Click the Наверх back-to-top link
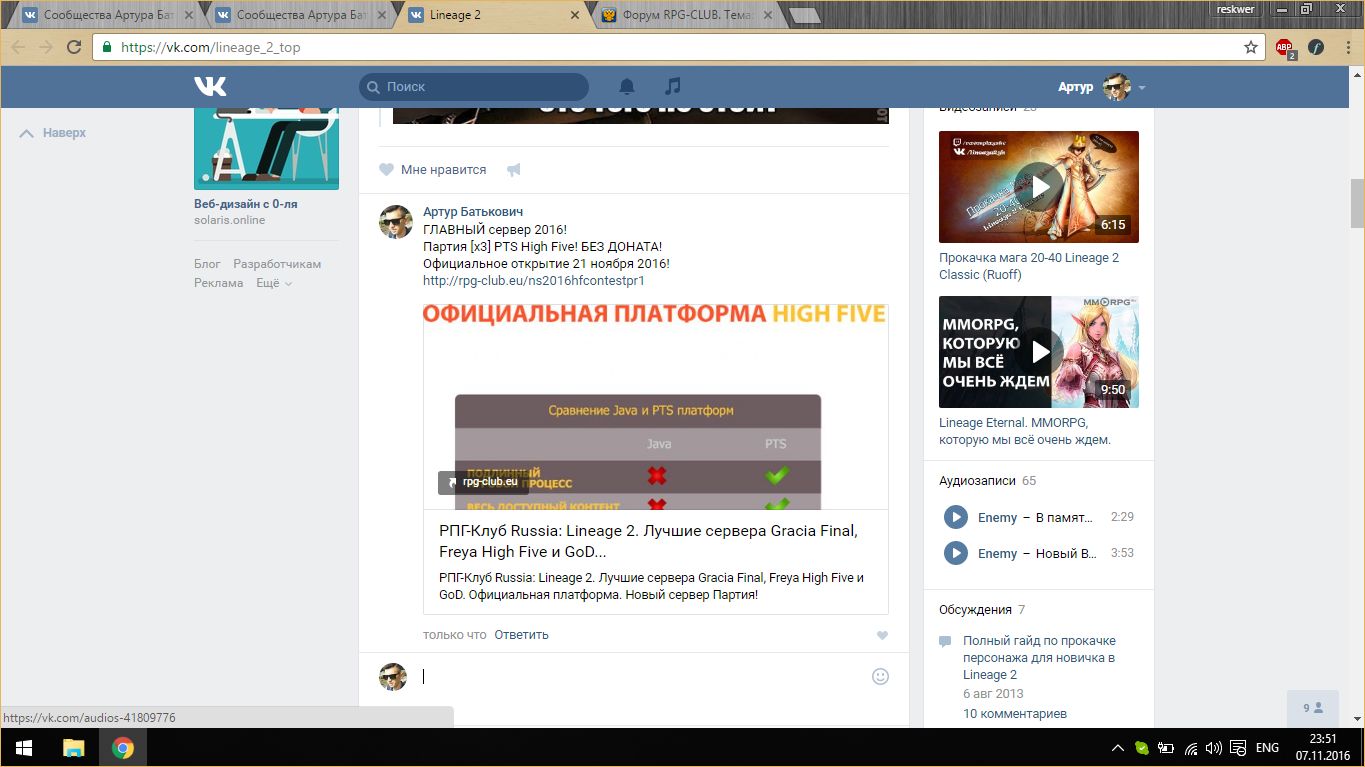 [x=53, y=133]
